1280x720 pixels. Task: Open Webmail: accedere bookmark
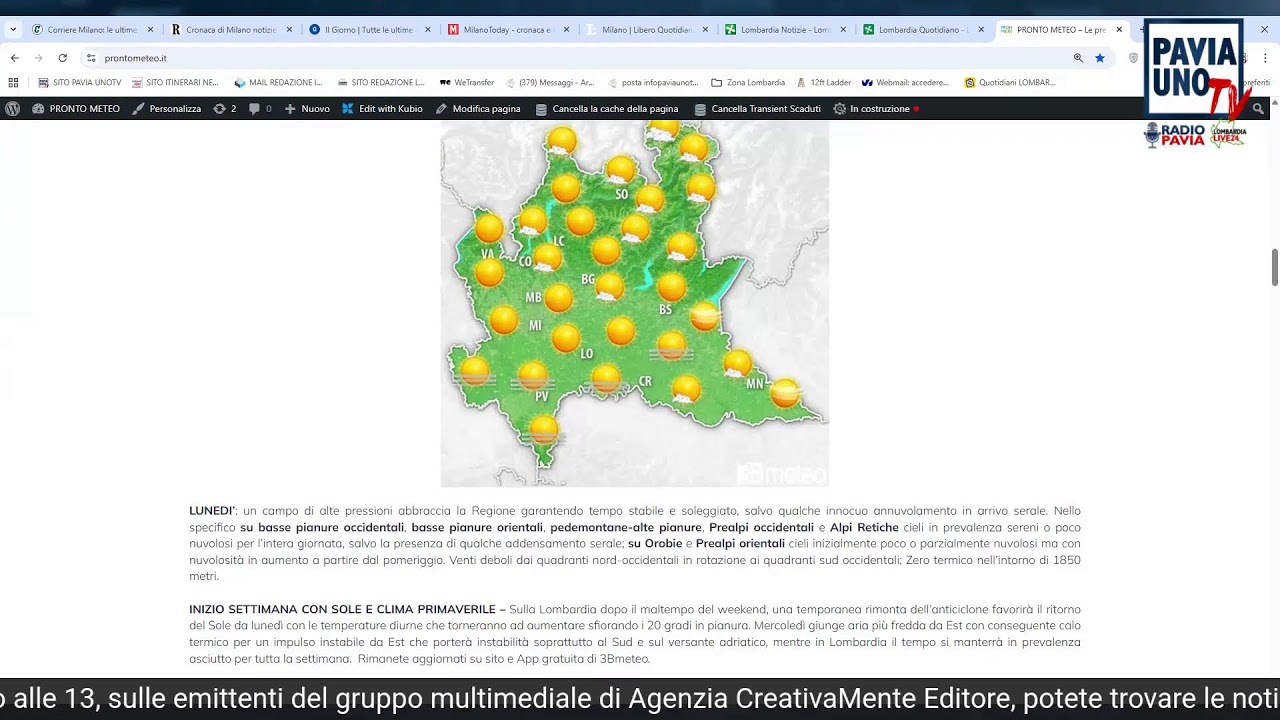pyautogui.click(x=905, y=82)
